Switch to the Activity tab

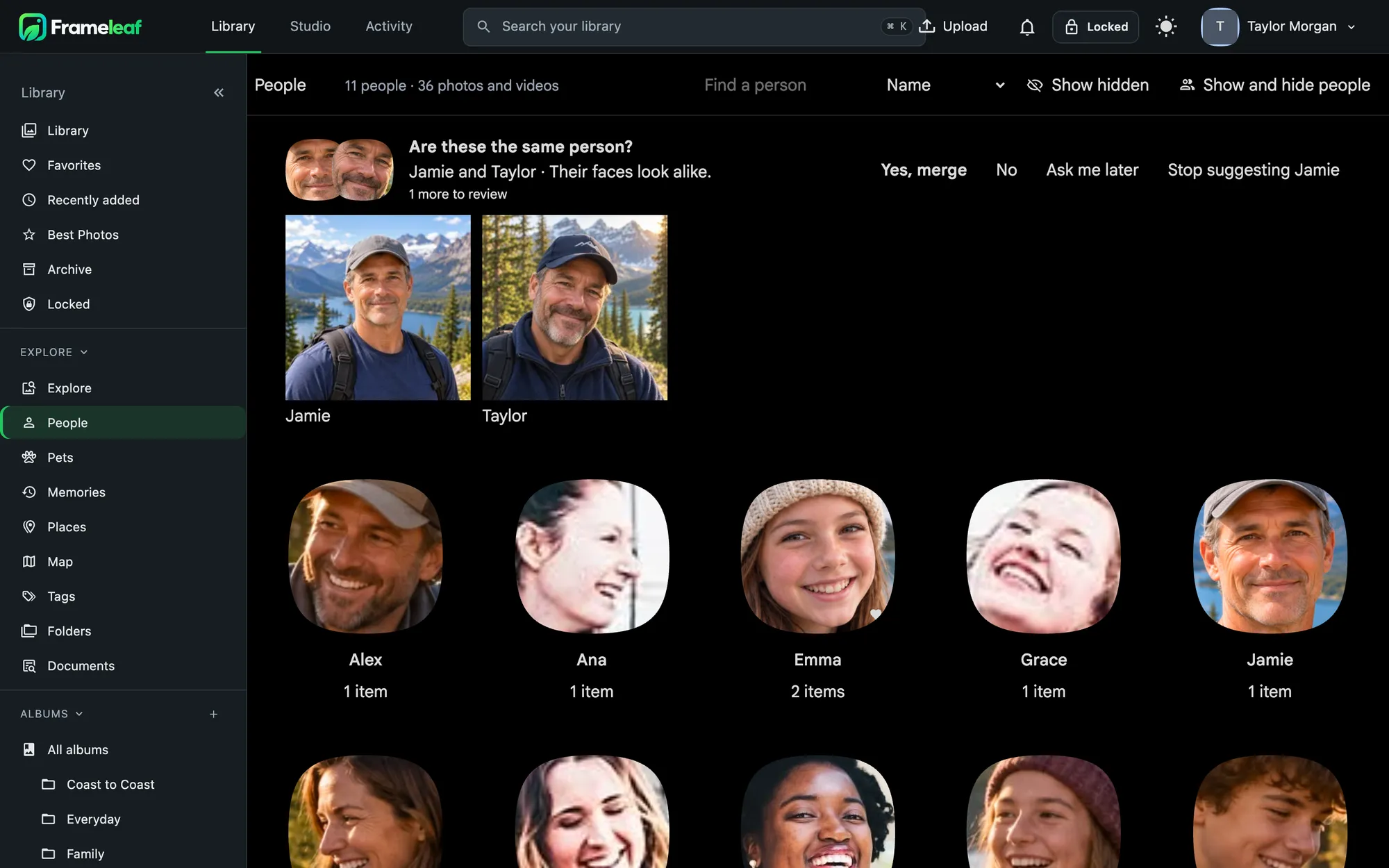(x=389, y=26)
